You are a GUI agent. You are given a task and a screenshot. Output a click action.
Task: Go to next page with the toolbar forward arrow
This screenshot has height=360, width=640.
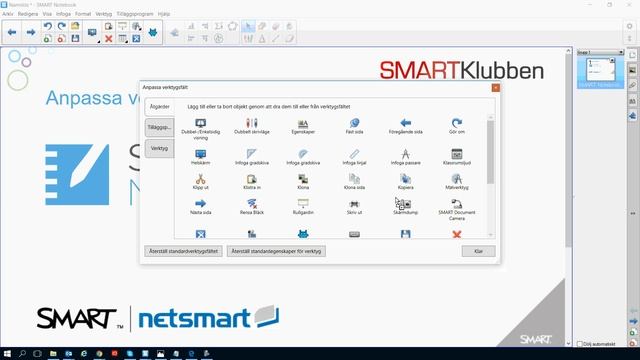[x=31, y=32]
